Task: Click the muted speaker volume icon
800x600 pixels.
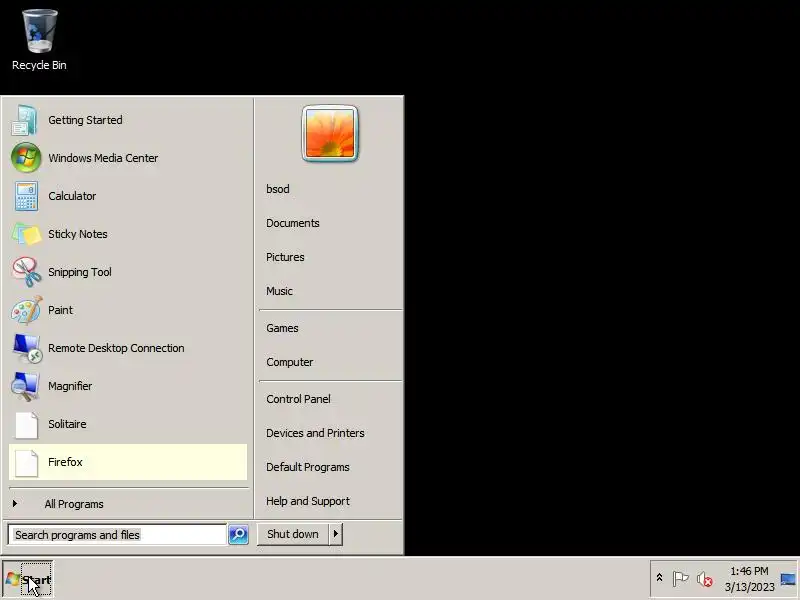Action: (705, 580)
